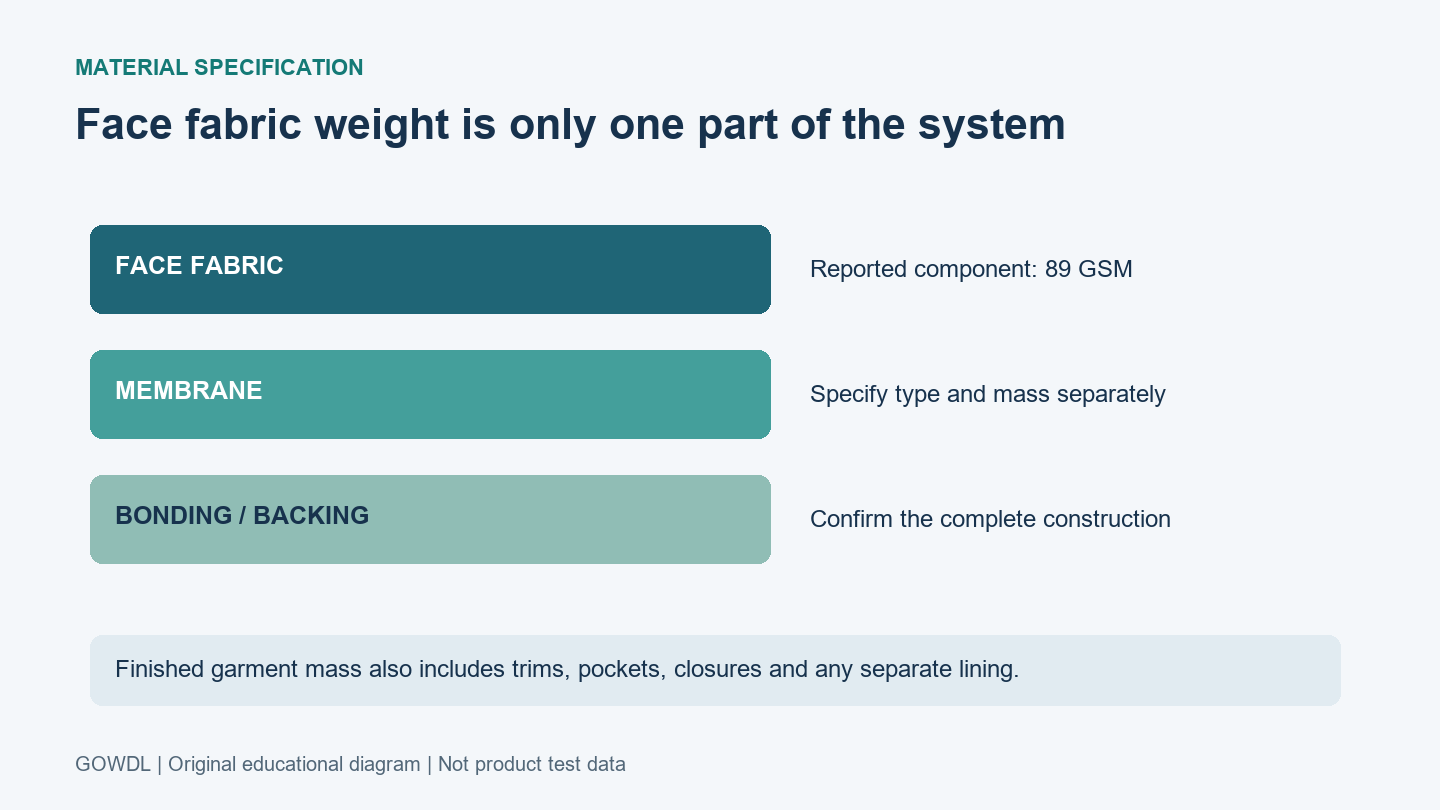
Task: Click the '89 GSM' value
Action: pos(1089,269)
